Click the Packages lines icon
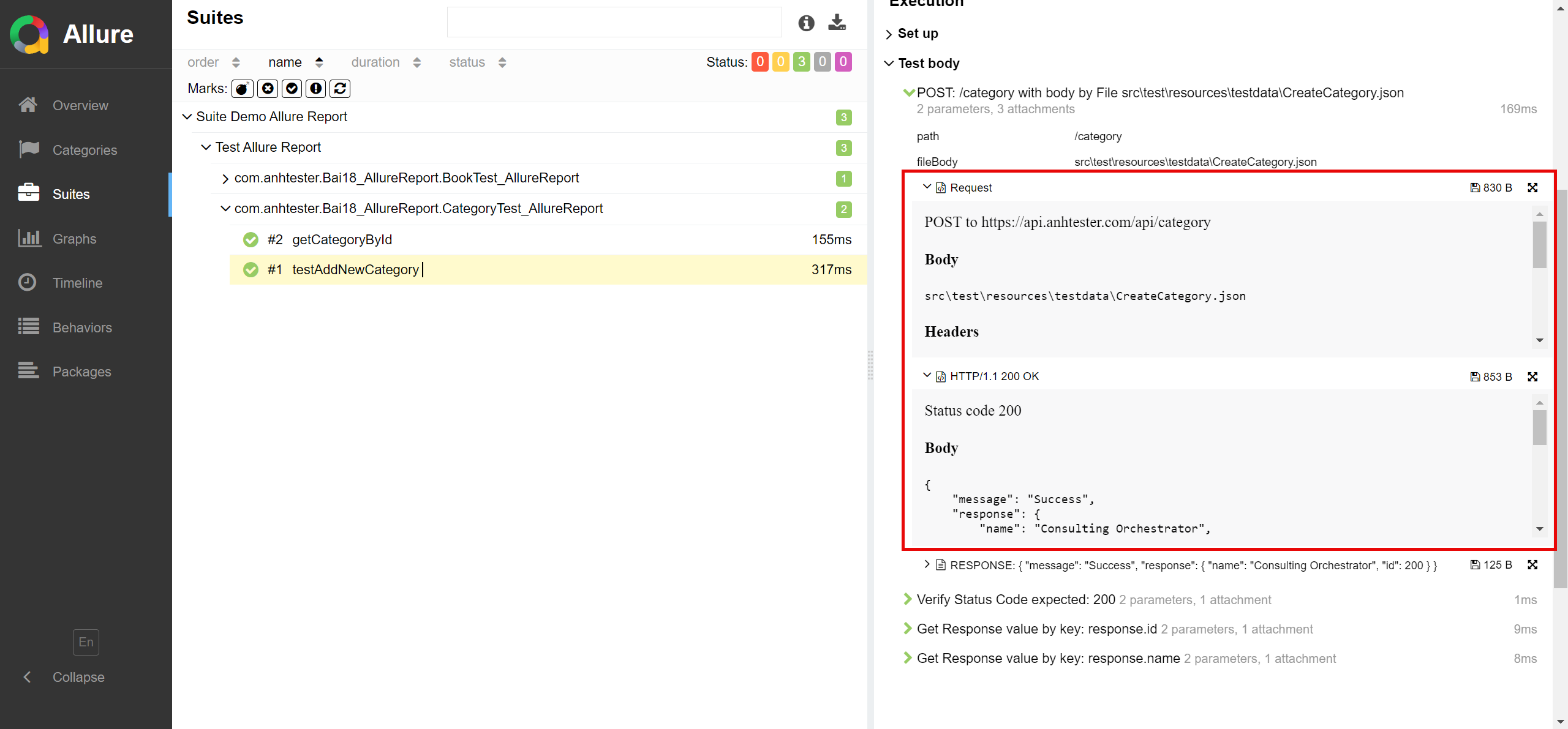 point(28,370)
